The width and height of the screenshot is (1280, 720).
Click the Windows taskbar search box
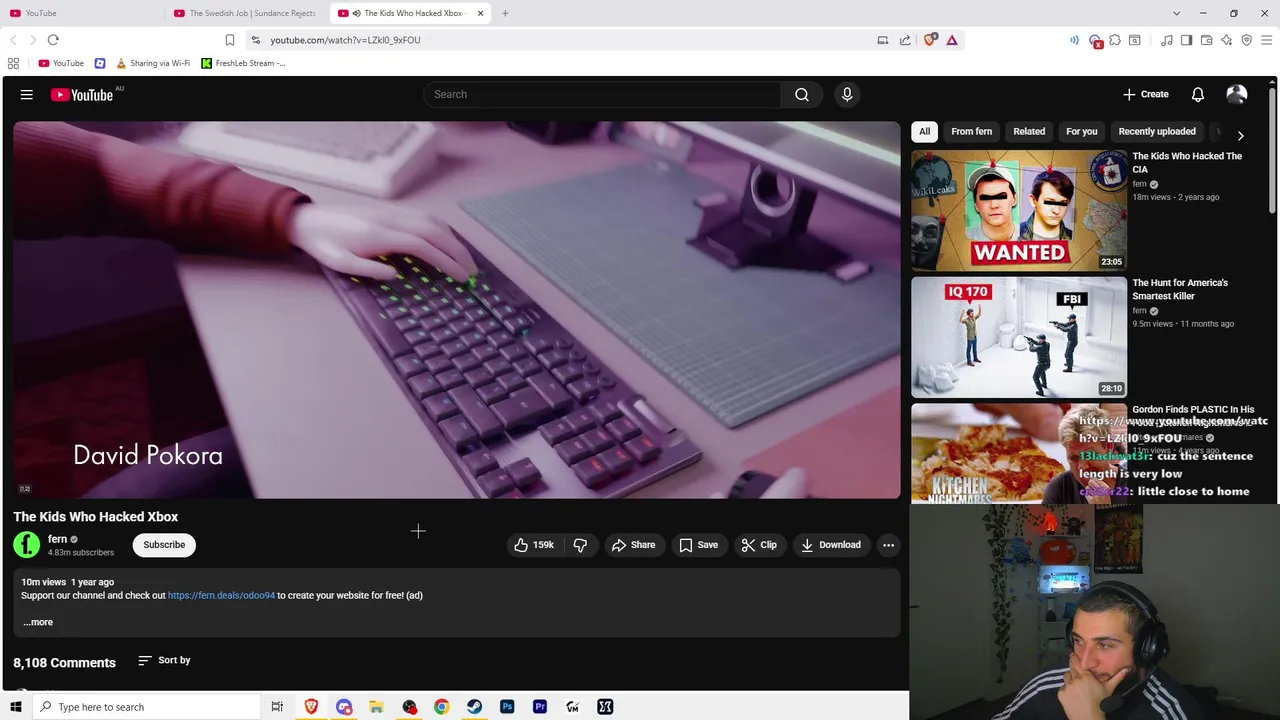[x=146, y=707]
